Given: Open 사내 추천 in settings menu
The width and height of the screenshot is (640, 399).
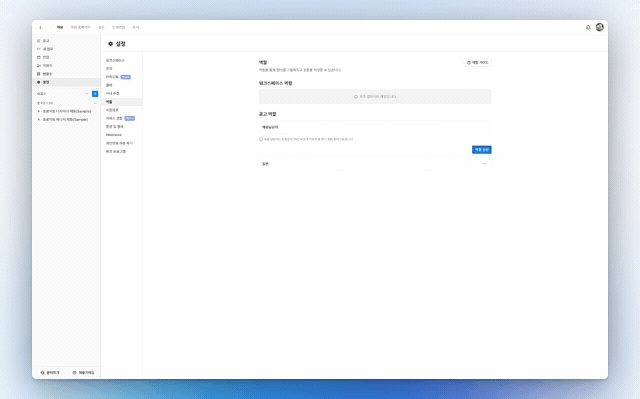Looking at the screenshot, I should pos(113,93).
